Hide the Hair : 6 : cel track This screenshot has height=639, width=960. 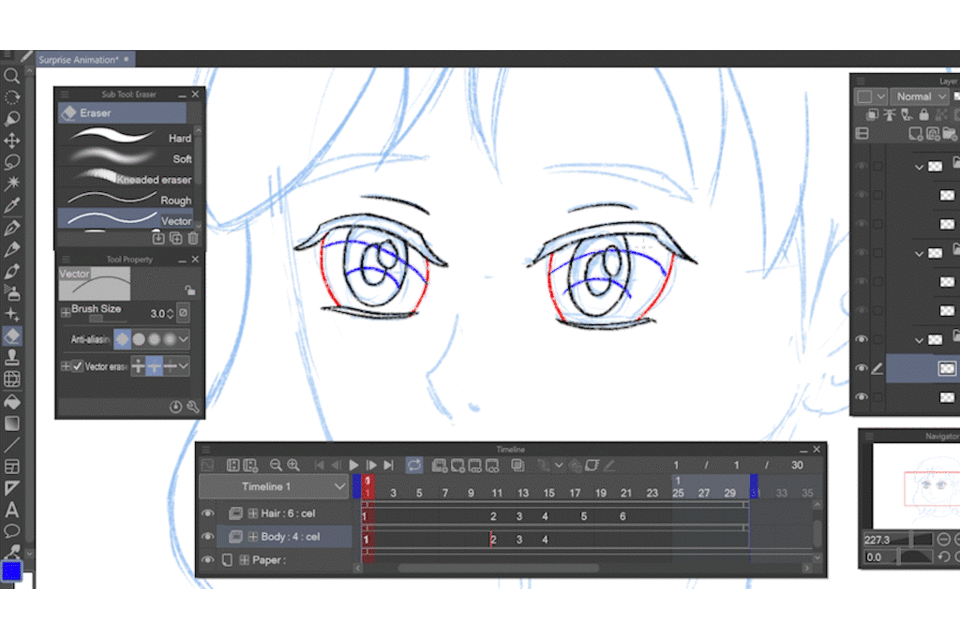coord(208,514)
